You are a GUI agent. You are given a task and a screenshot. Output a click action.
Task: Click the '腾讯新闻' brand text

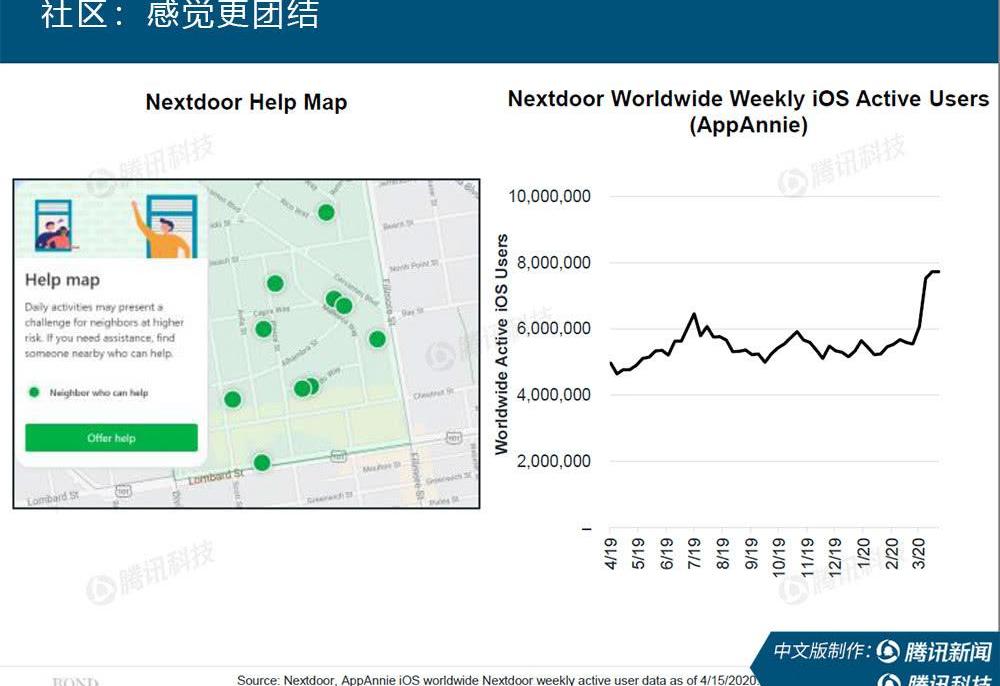[948, 652]
